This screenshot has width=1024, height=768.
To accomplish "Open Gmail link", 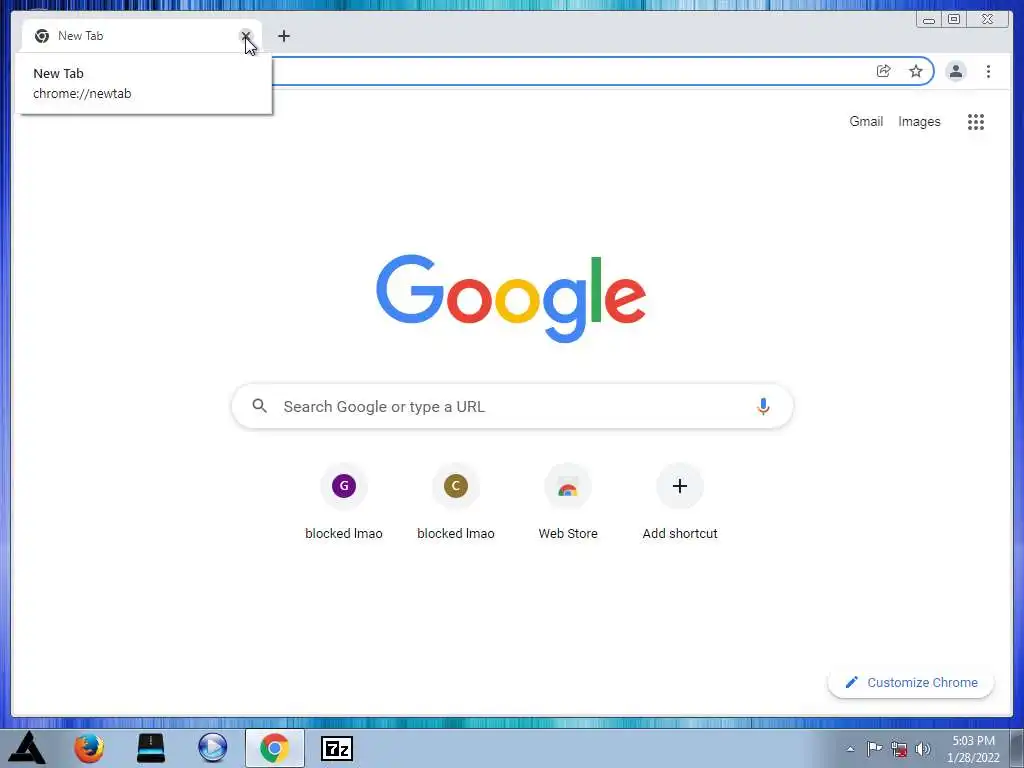I will (866, 121).
